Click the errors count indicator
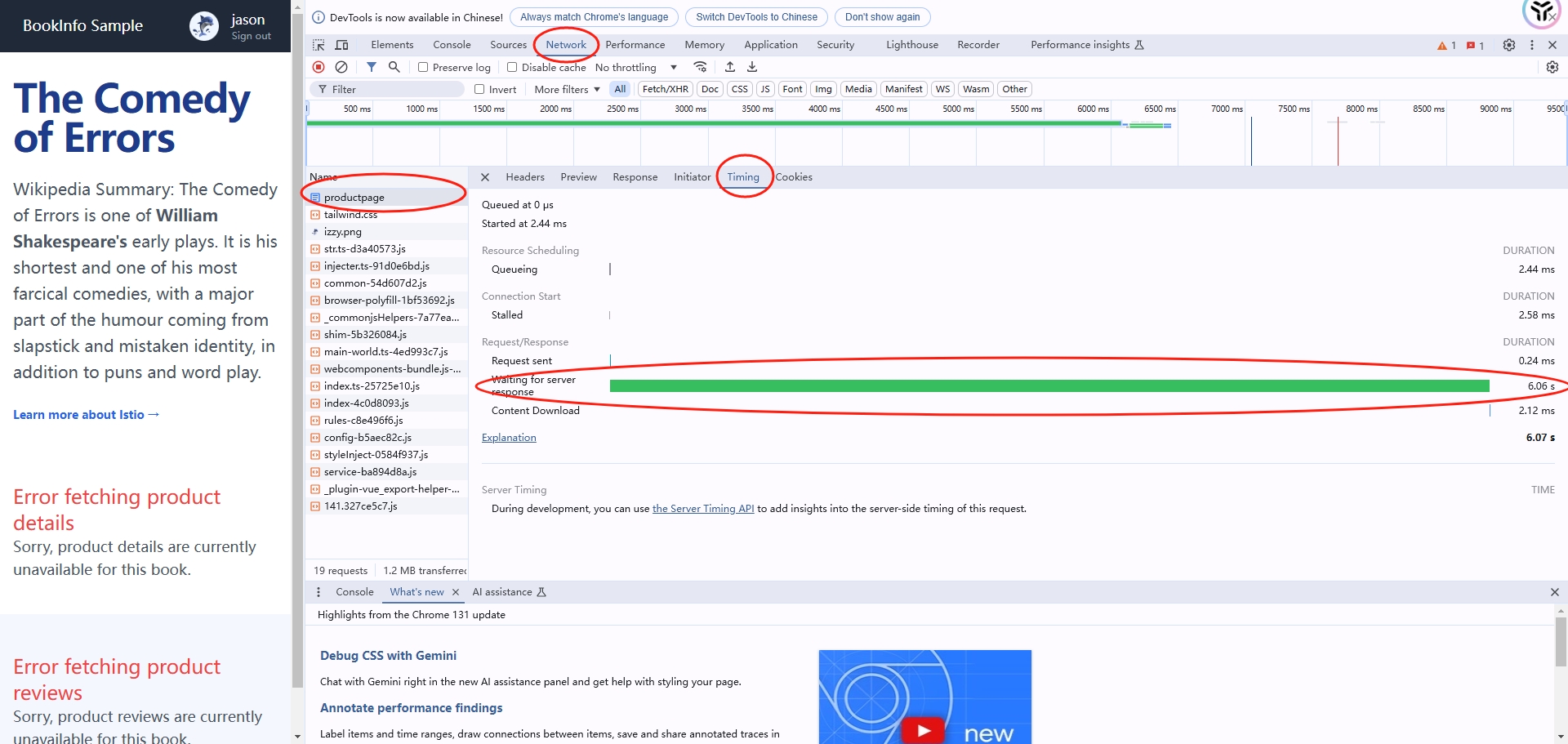The height and width of the screenshot is (744, 1568). point(1475,46)
